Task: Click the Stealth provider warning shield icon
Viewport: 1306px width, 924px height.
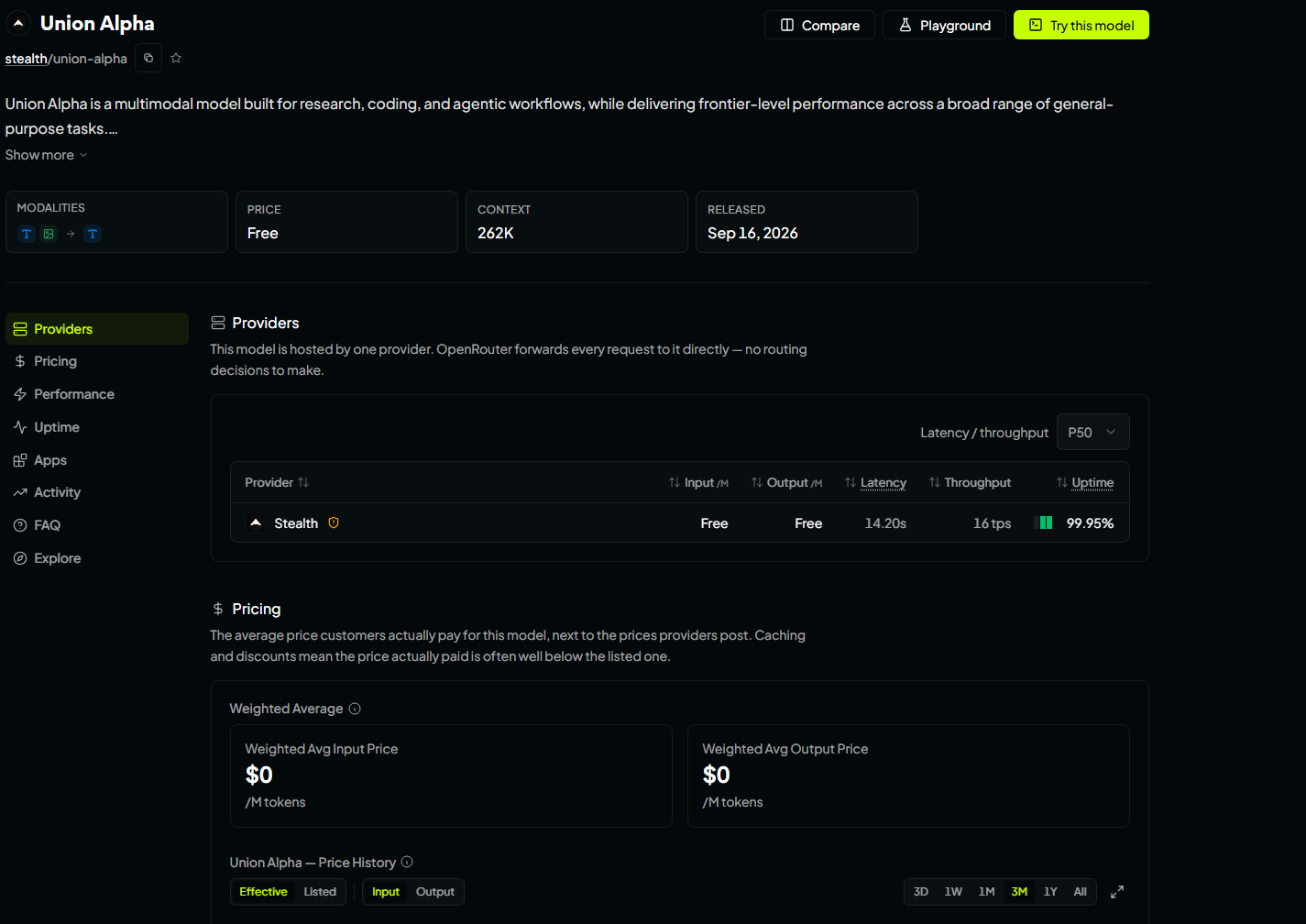Action: point(334,522)
